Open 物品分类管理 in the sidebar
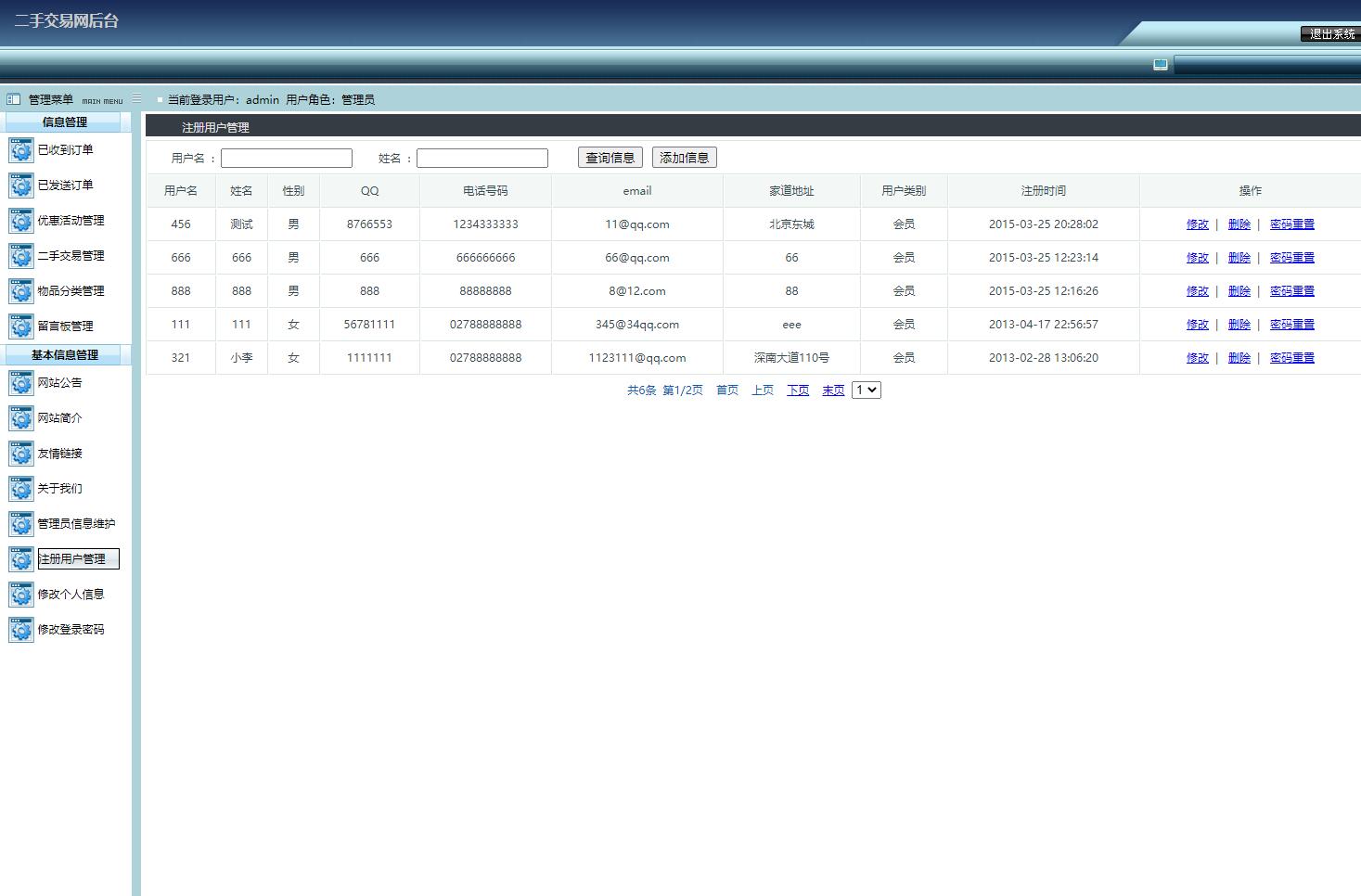Viewport: 1361px width, 896px height. click(x=71, y=290)
